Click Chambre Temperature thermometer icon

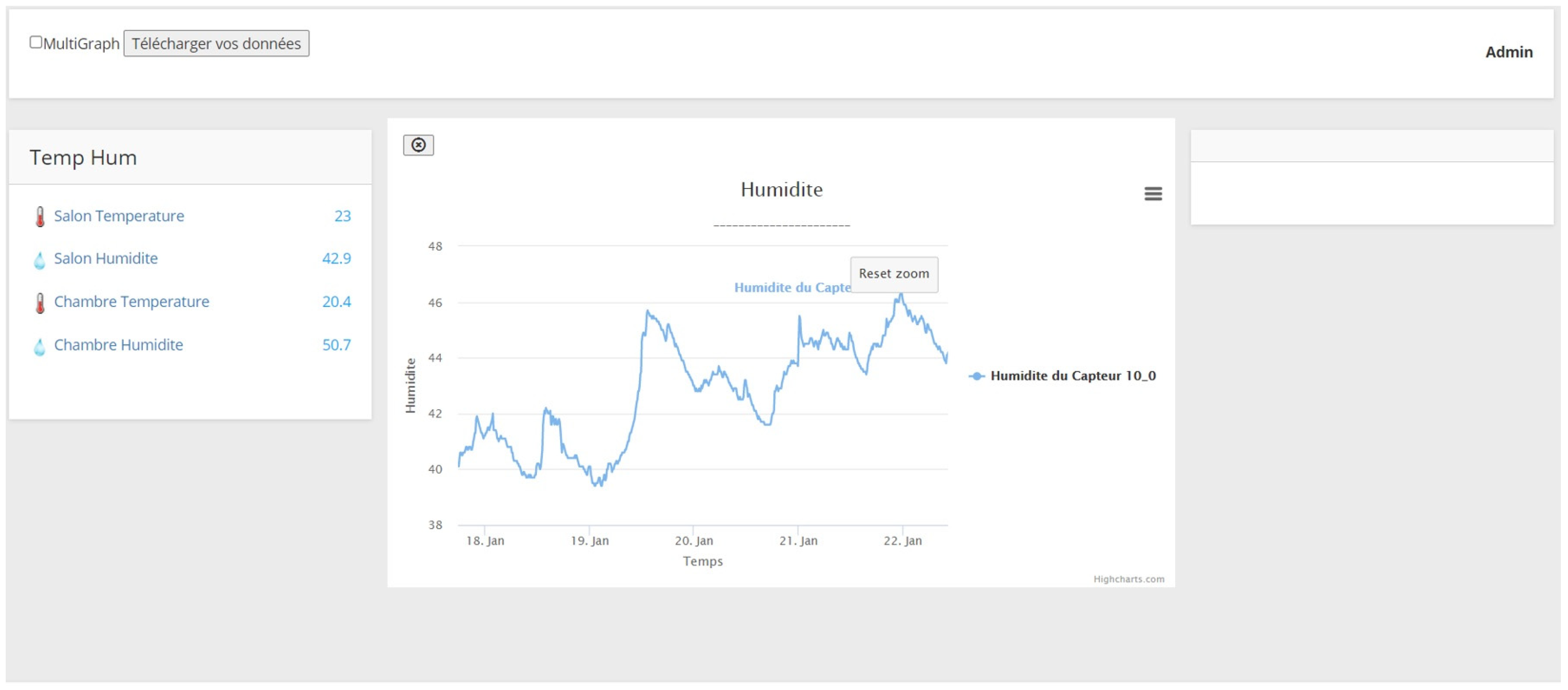tap(40, 303)
